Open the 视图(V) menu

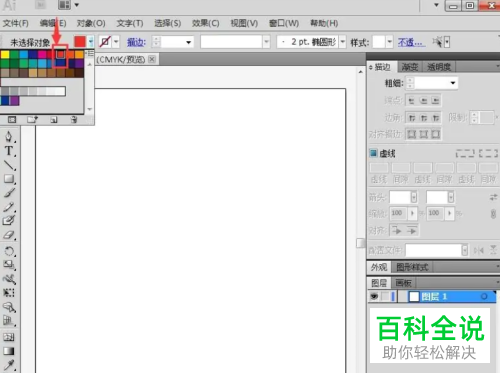[244, 23]
